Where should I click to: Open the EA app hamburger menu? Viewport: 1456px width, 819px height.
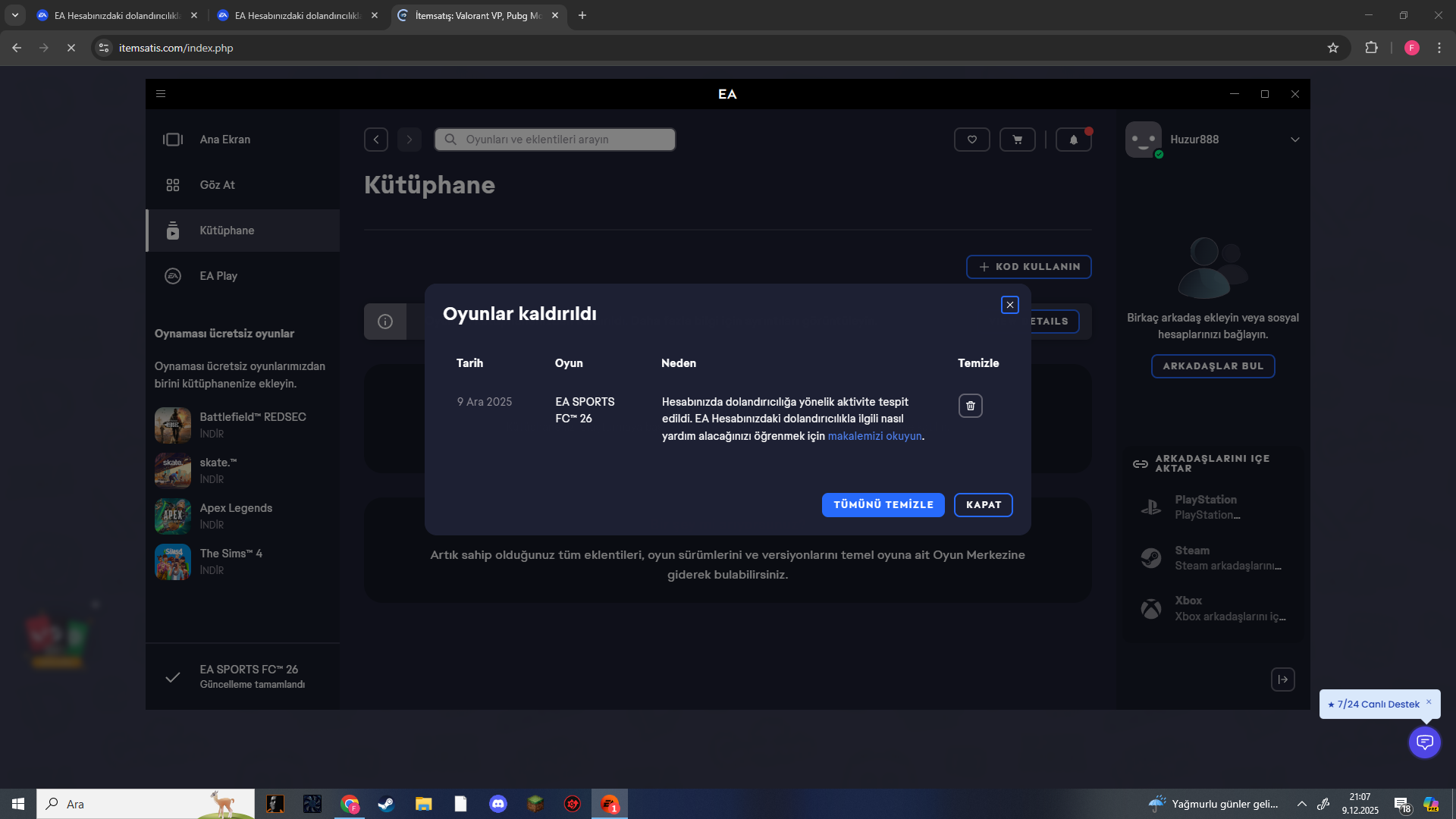point(161,94)
